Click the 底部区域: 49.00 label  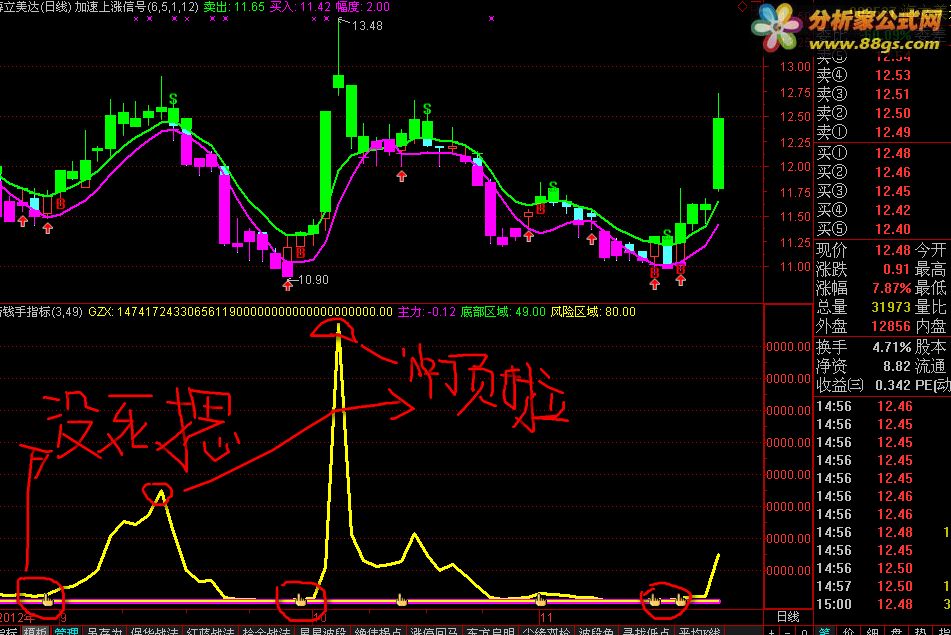click(503, 312)
